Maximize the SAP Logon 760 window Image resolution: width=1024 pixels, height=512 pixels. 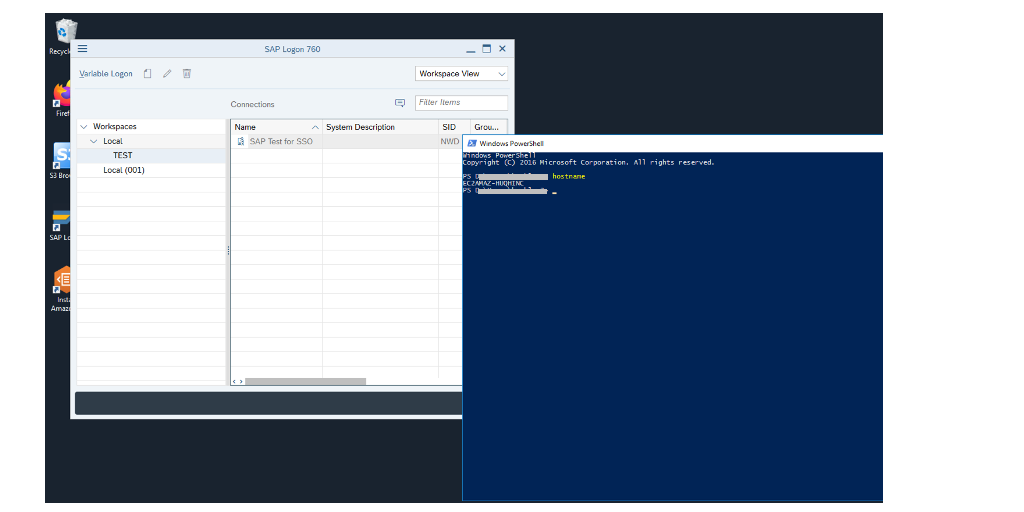(486, 49)
